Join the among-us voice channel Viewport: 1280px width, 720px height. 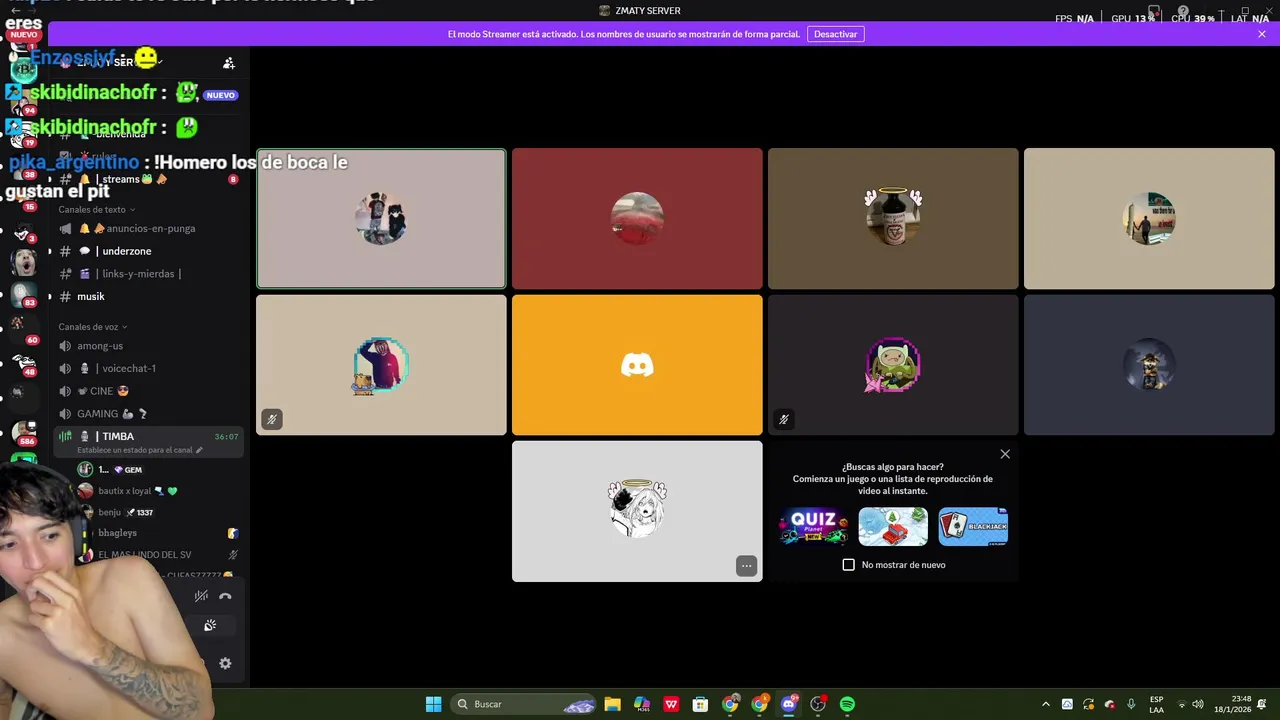click(x=148, y=346)
